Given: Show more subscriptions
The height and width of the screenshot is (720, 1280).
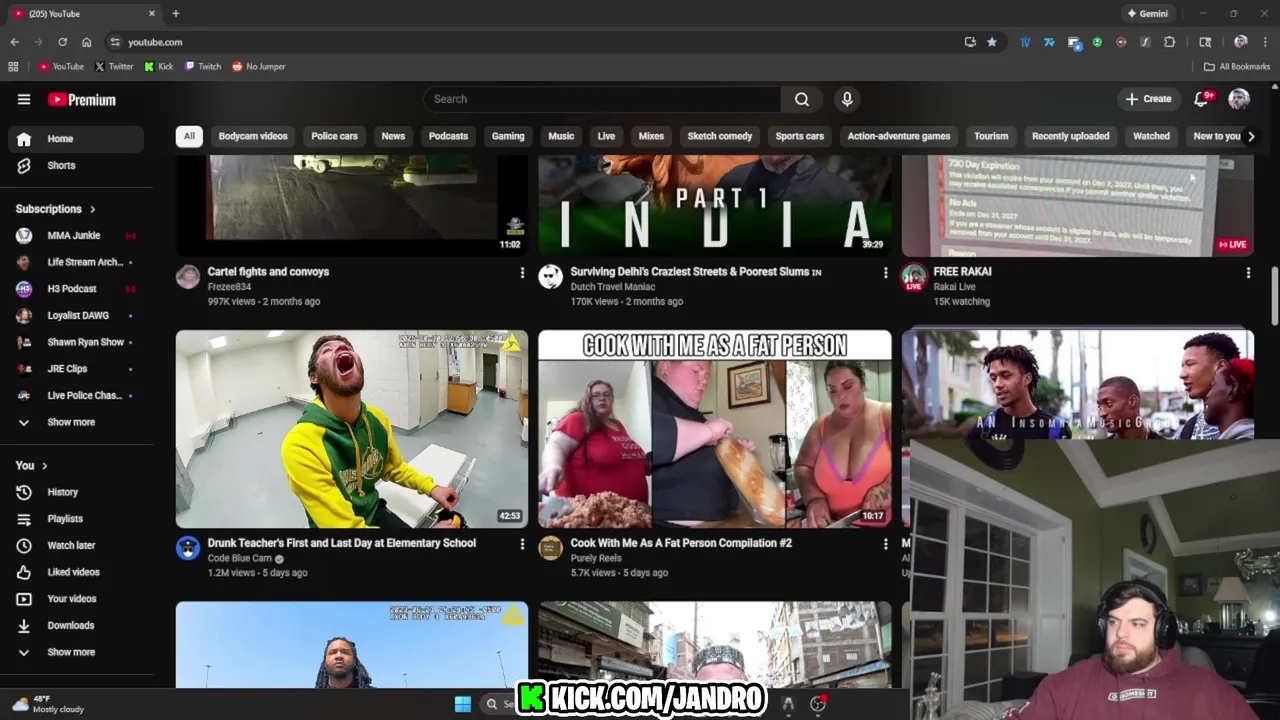Looking at the screenshot, I should (x=70, y=422).
